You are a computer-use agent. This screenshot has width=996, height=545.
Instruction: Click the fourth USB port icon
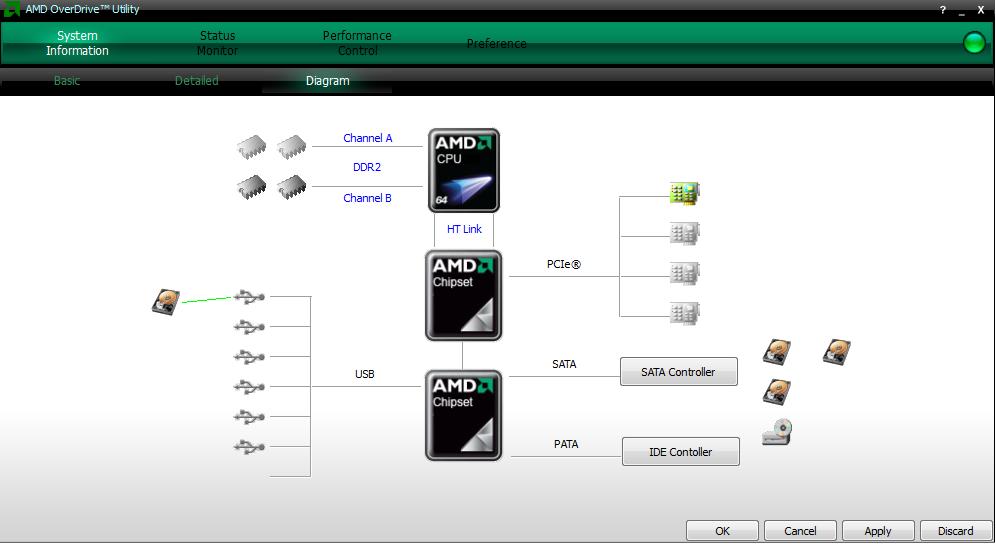(x=249, y=387)
